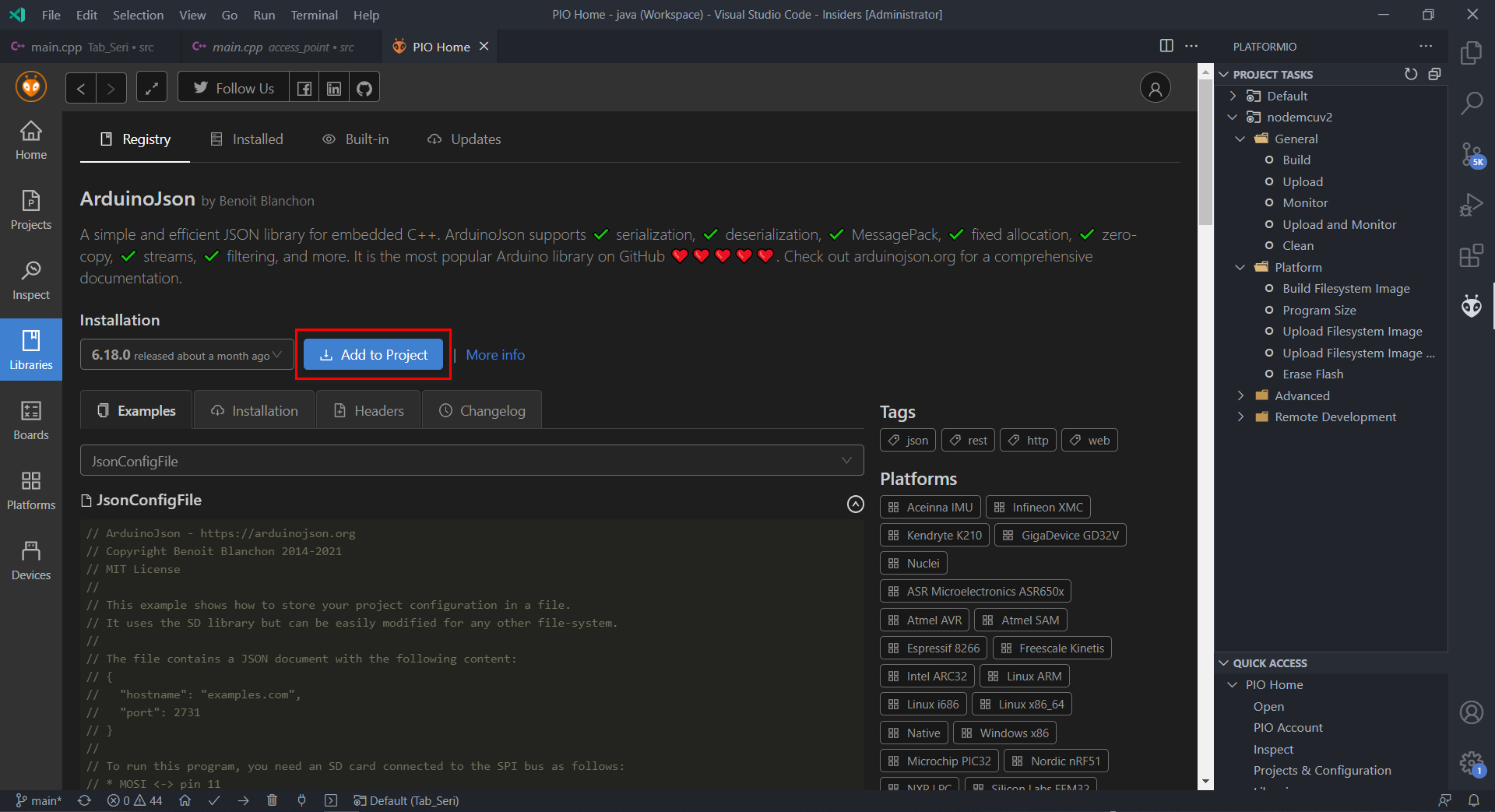Open the GitHub icon link
1495x812 pixels.
(364, 88)
